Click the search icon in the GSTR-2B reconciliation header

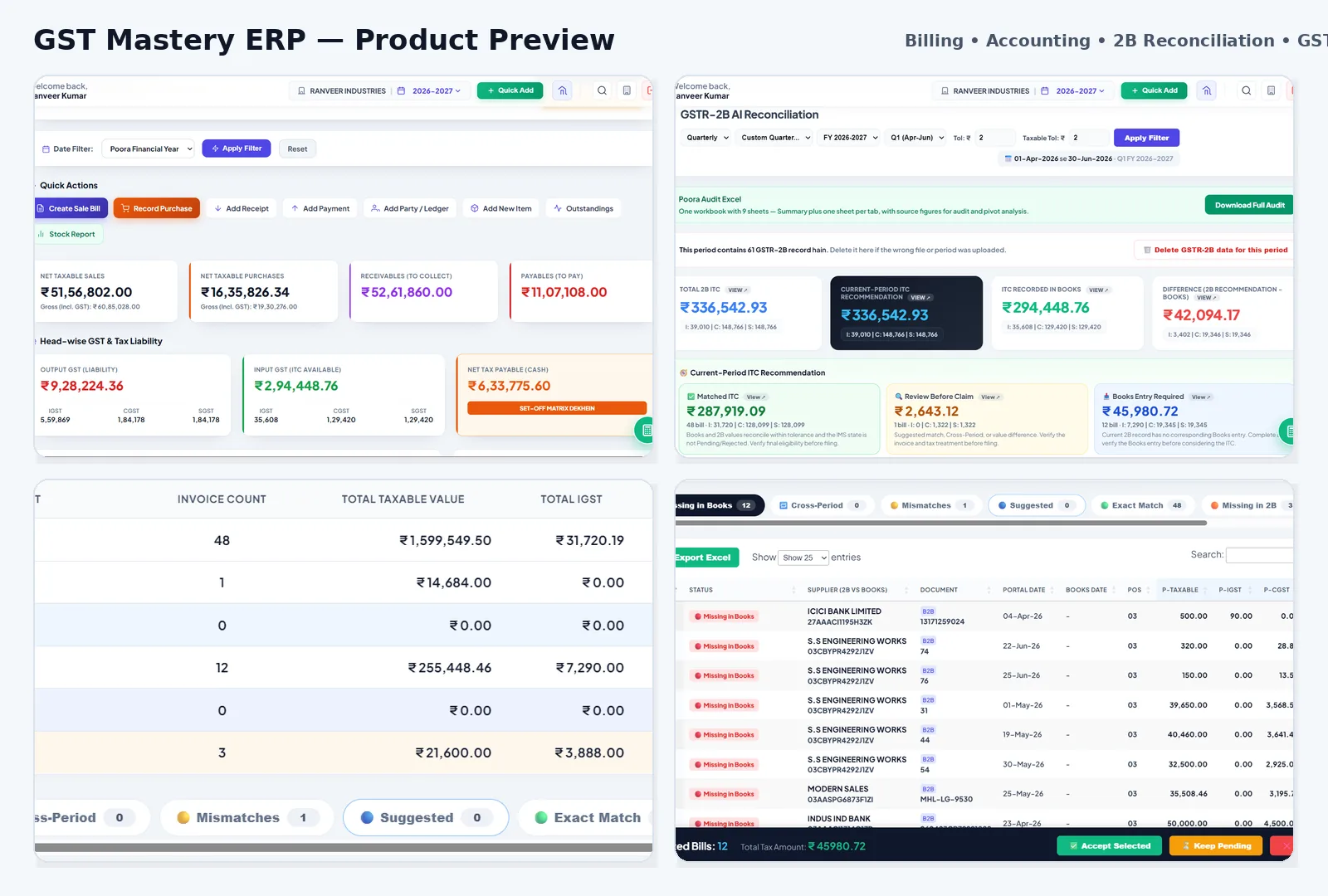(x=1246, y=90)
